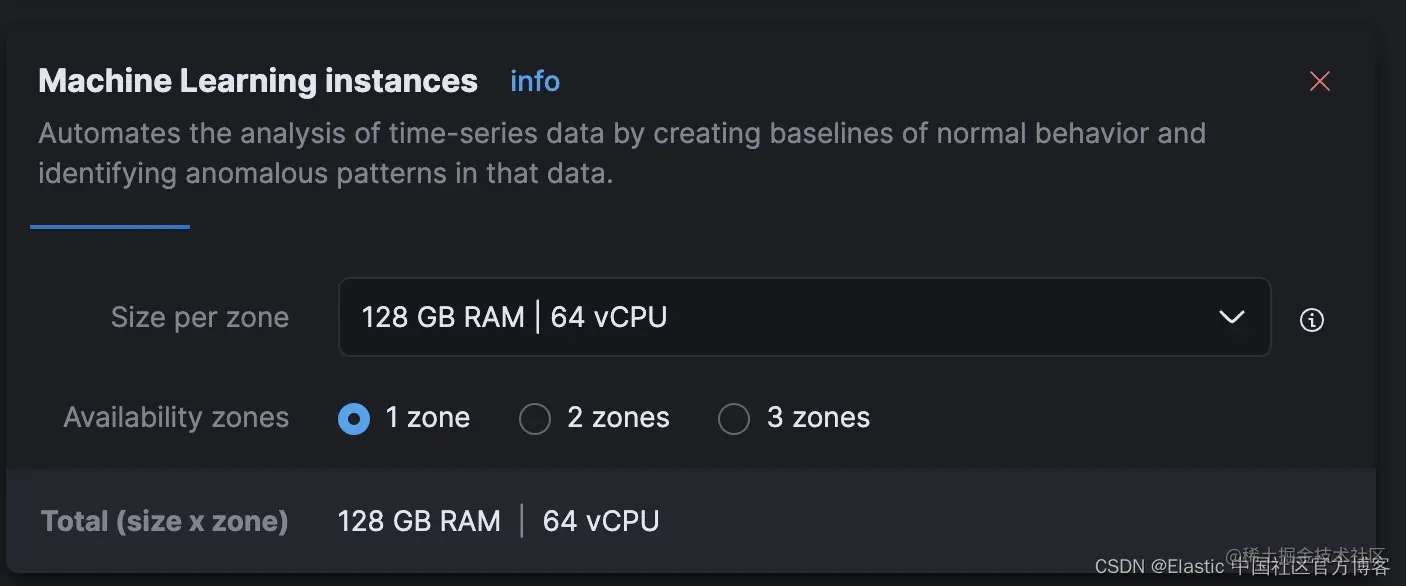This screenshot has width=1406, height=586.
Task: Click the "1 zone" option label text
Action: point(428,418)
